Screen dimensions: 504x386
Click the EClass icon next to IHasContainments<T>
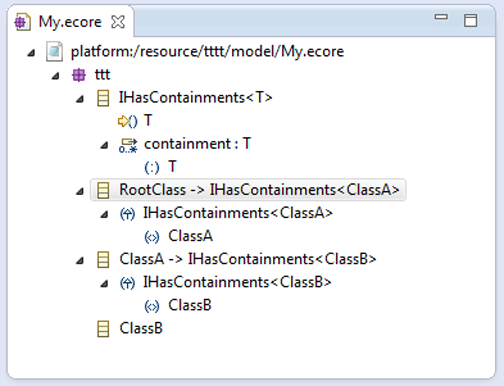point(103,98)
